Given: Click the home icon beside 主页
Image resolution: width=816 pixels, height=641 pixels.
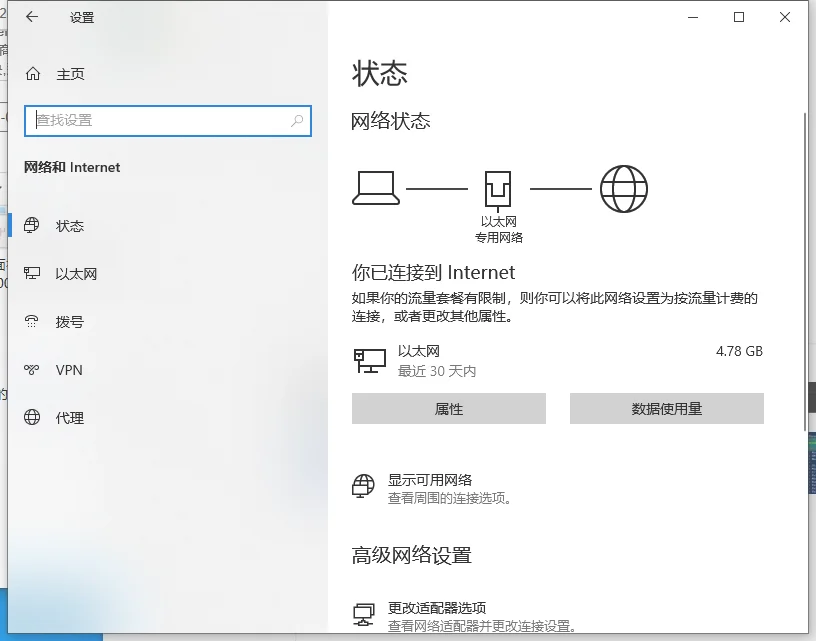Looking at the screenshot, I should (x=33, y=74).
